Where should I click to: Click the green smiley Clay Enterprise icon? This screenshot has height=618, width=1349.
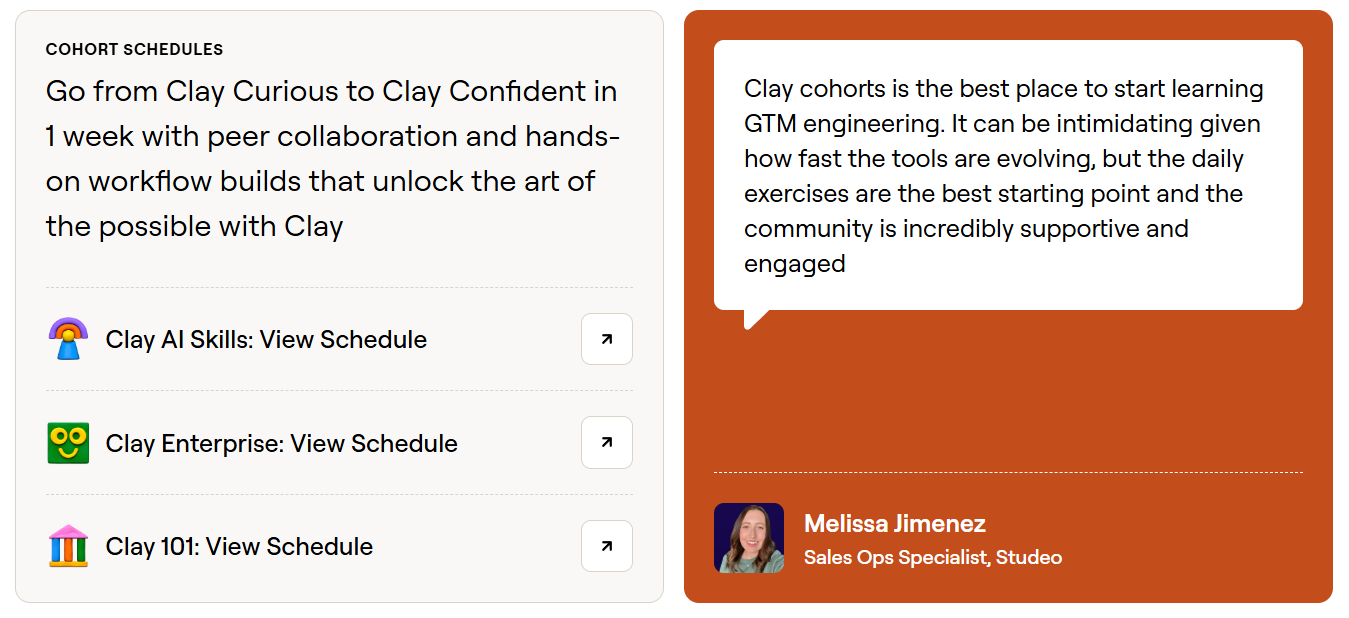tap(68, 443)
